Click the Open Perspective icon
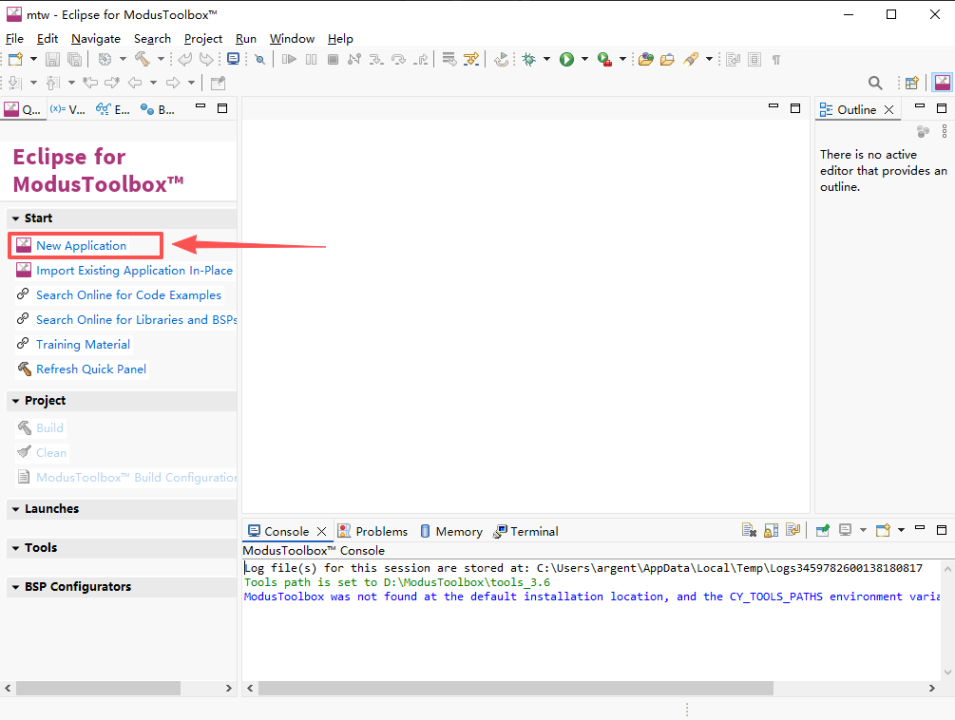Viewport: 955px width, 720px height. pyautogui.click(x=912, y=83)
